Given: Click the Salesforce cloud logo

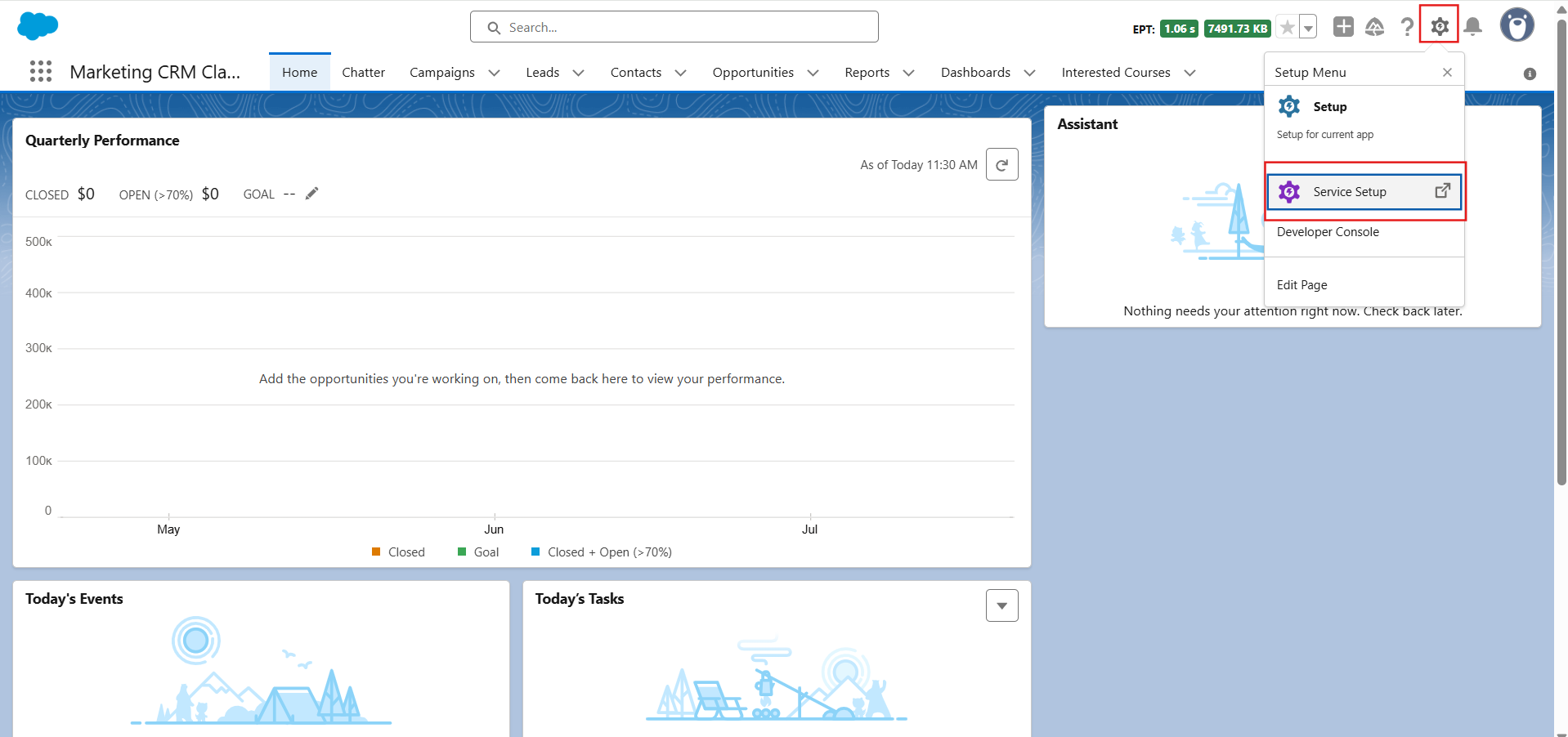Looking at the screenshot, I should [x=38, y=26].
